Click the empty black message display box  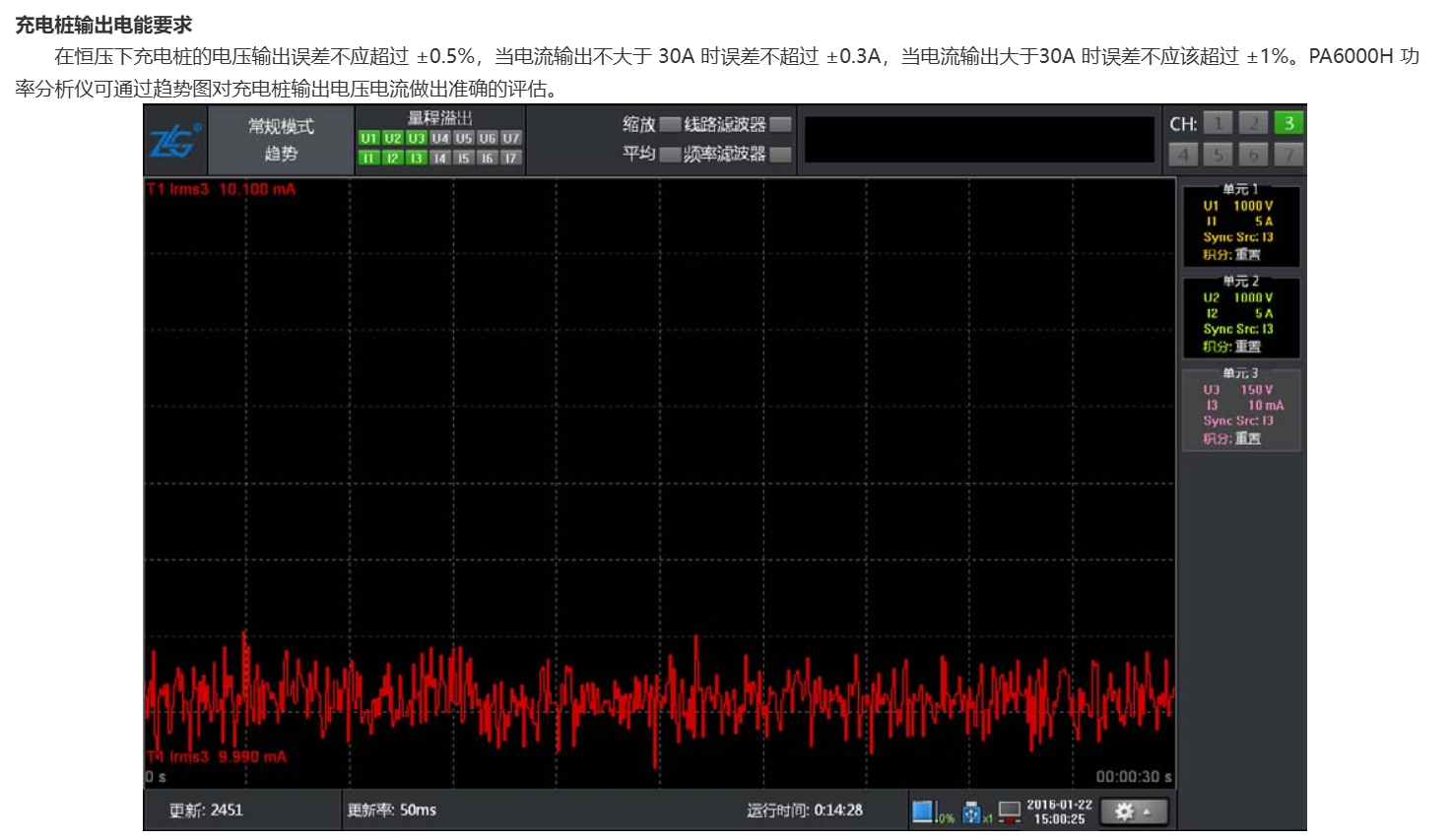[979, 140]
